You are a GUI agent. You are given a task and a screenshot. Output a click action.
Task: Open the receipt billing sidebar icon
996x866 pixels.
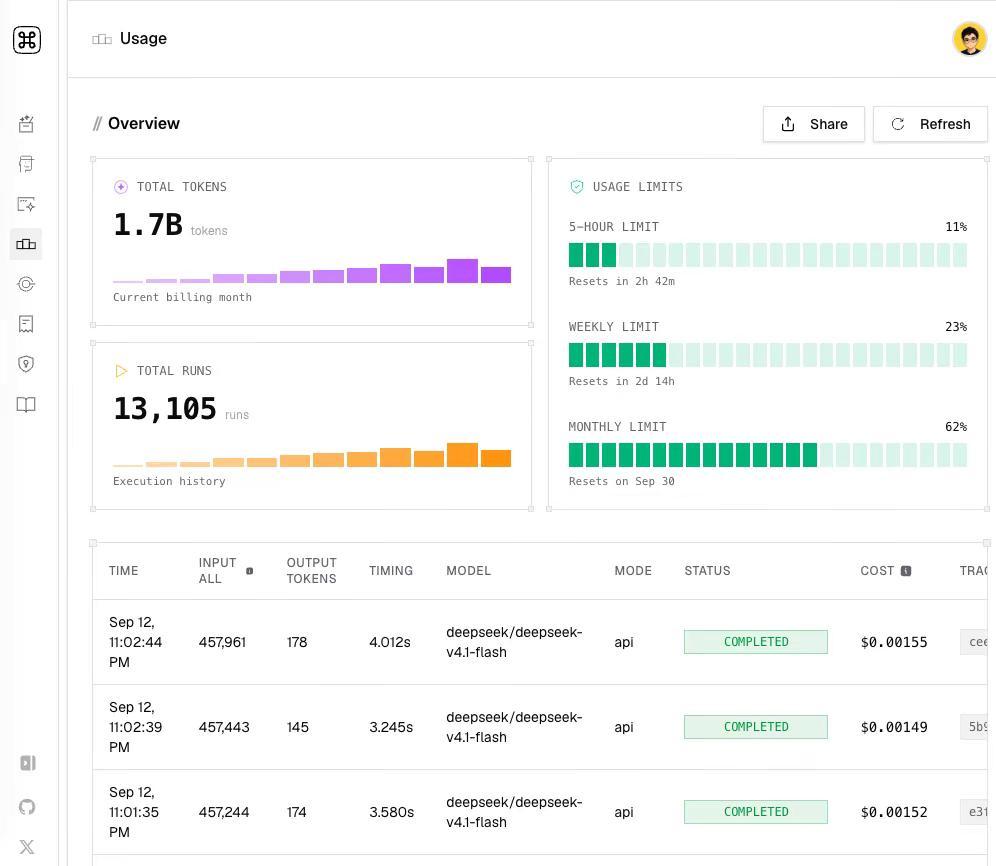[x=26, y=324]
